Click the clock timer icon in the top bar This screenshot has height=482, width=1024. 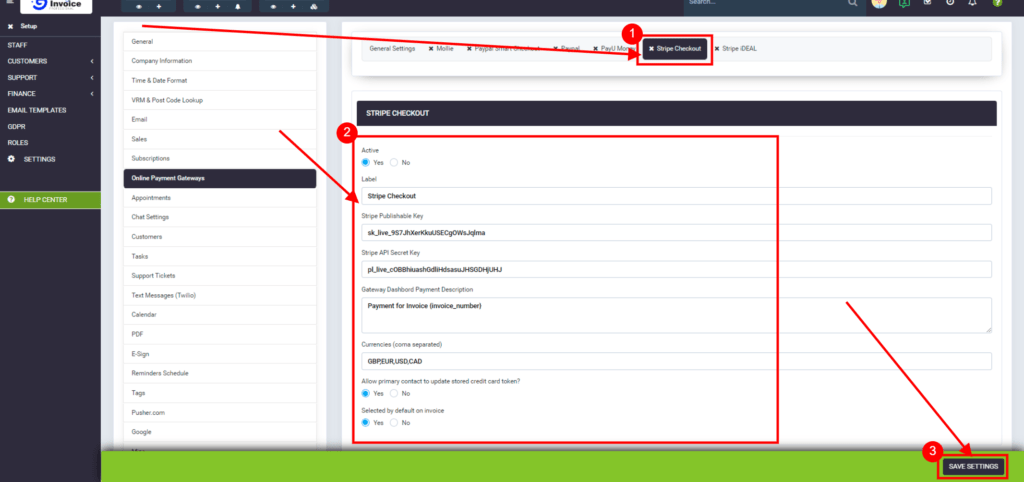coord(950,3)
